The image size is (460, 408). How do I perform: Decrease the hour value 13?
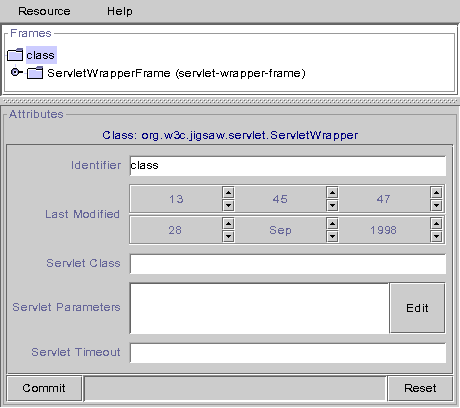(x=228, y=205)
